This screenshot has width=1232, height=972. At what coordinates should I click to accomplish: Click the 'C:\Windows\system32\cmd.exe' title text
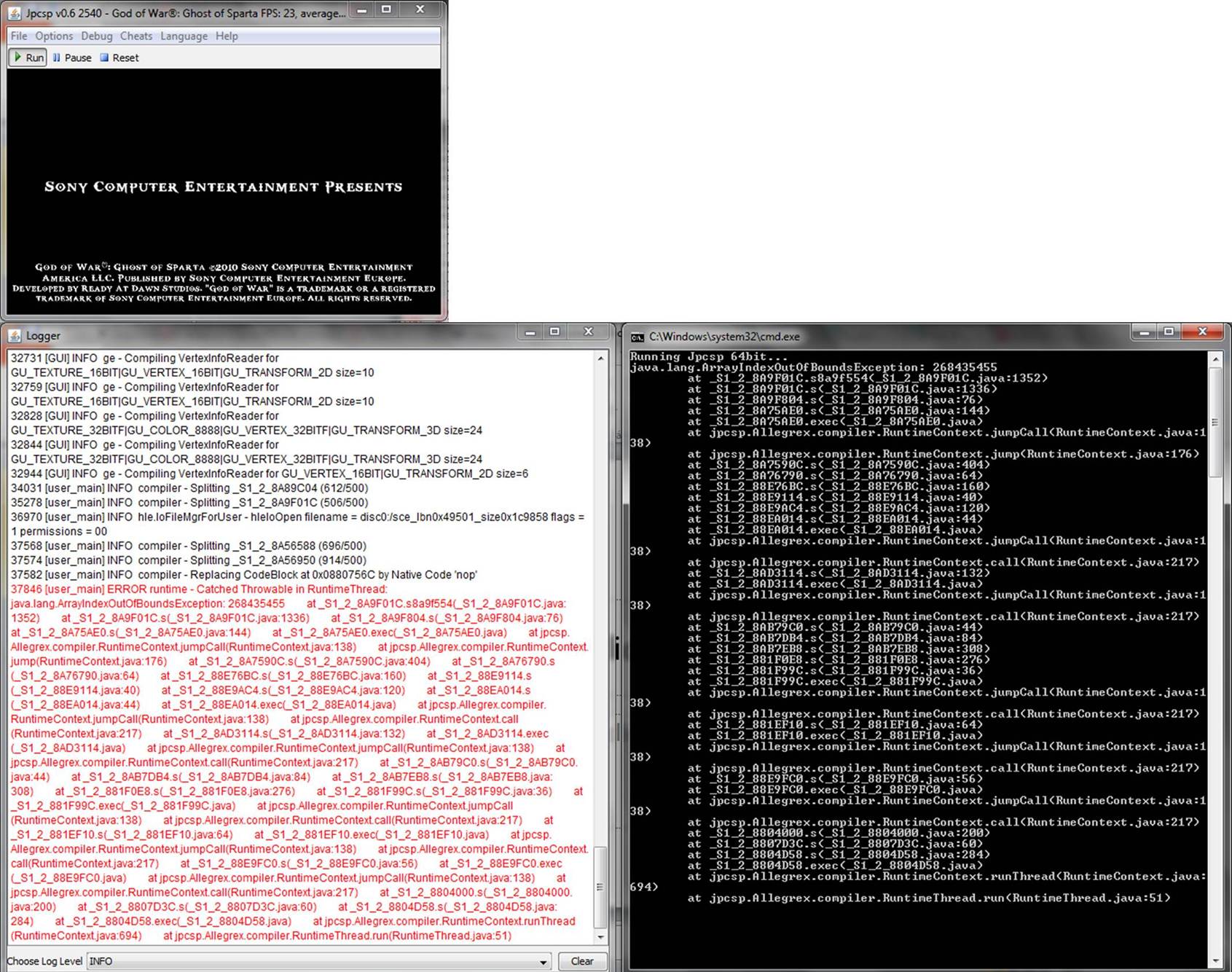[x=724, y=337]
